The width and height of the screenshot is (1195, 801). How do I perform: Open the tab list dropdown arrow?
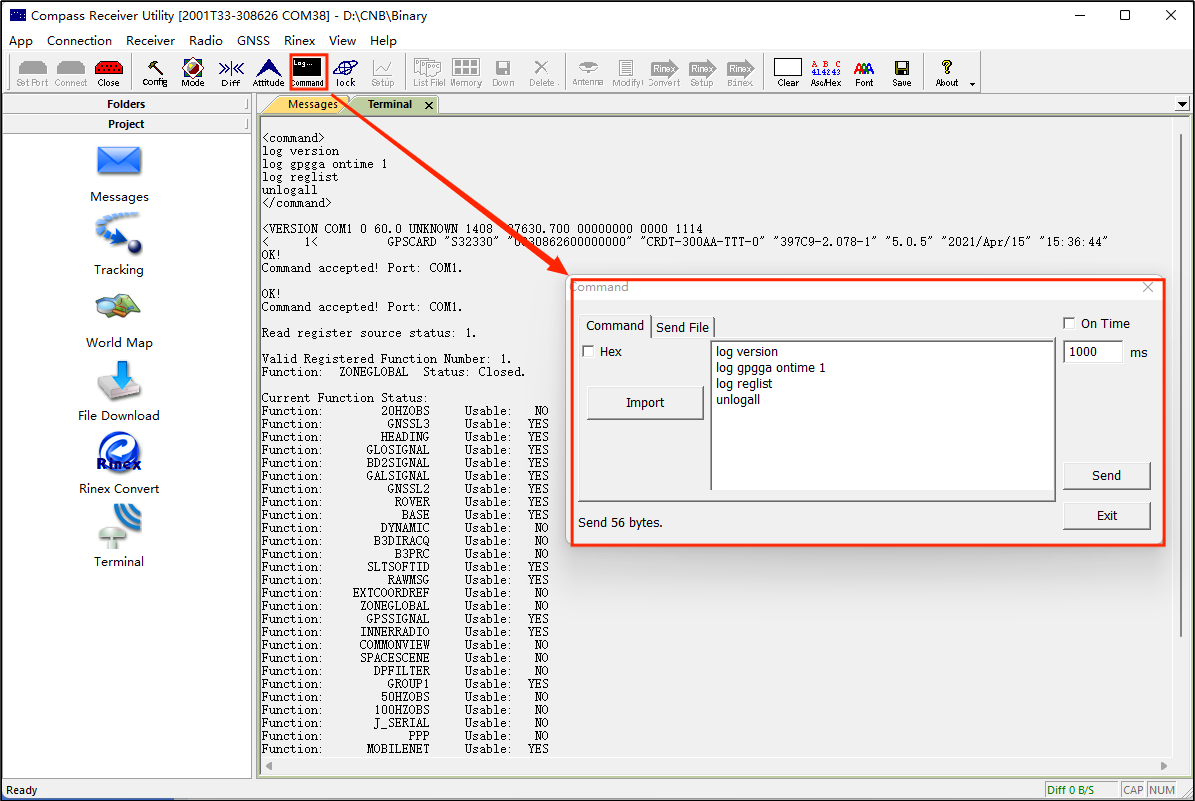coord(1182,104)
